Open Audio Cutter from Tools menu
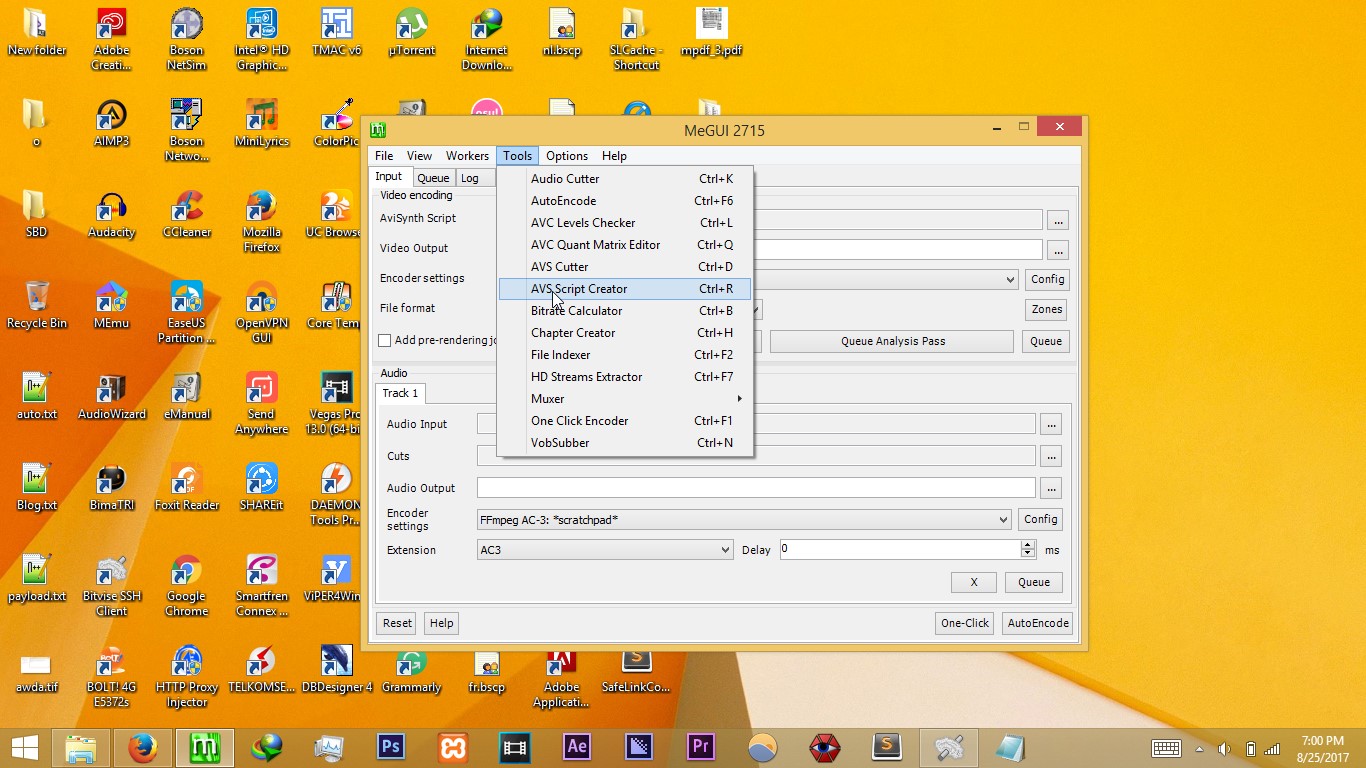This screenshot has height=768, width=1366. (625, 179)
